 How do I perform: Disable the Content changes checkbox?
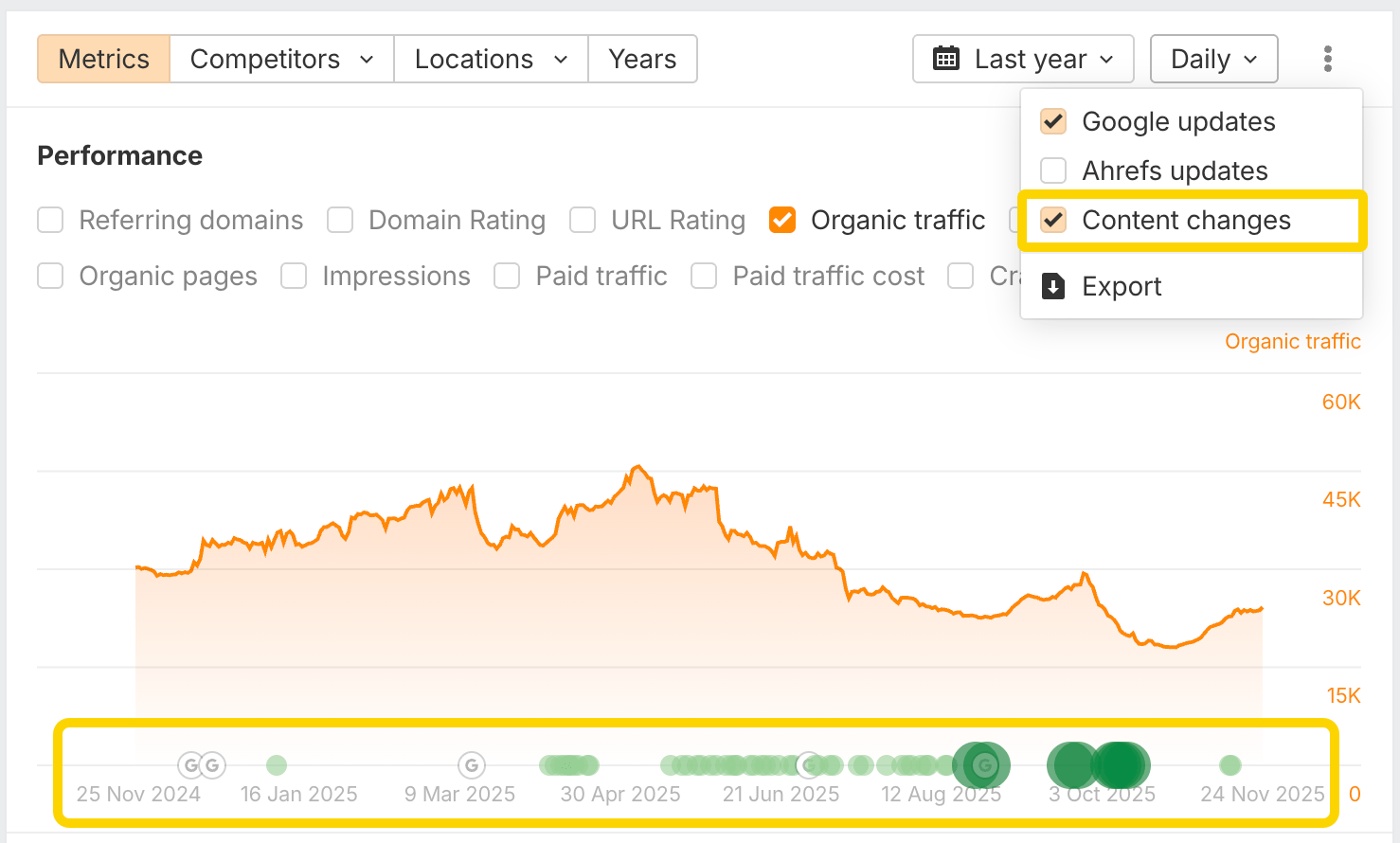pyautogui.click(x=1053, y=220)
